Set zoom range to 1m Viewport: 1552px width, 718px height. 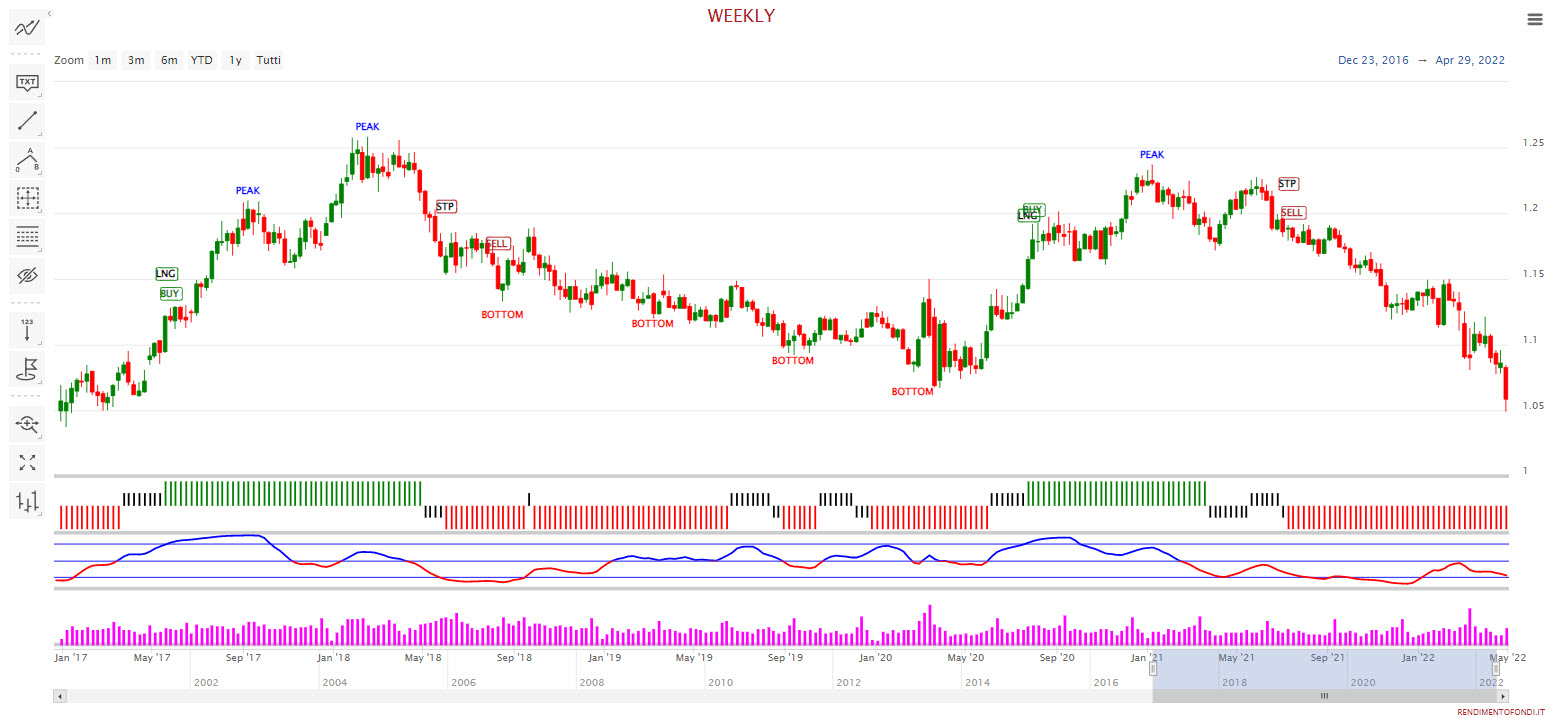(x=103, y=60)
